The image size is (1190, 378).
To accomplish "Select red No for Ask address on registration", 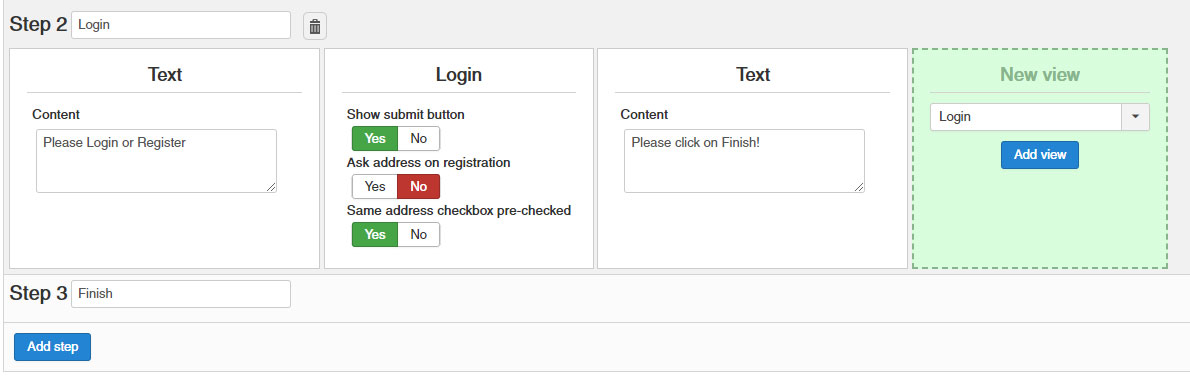I will pos(418,186).
